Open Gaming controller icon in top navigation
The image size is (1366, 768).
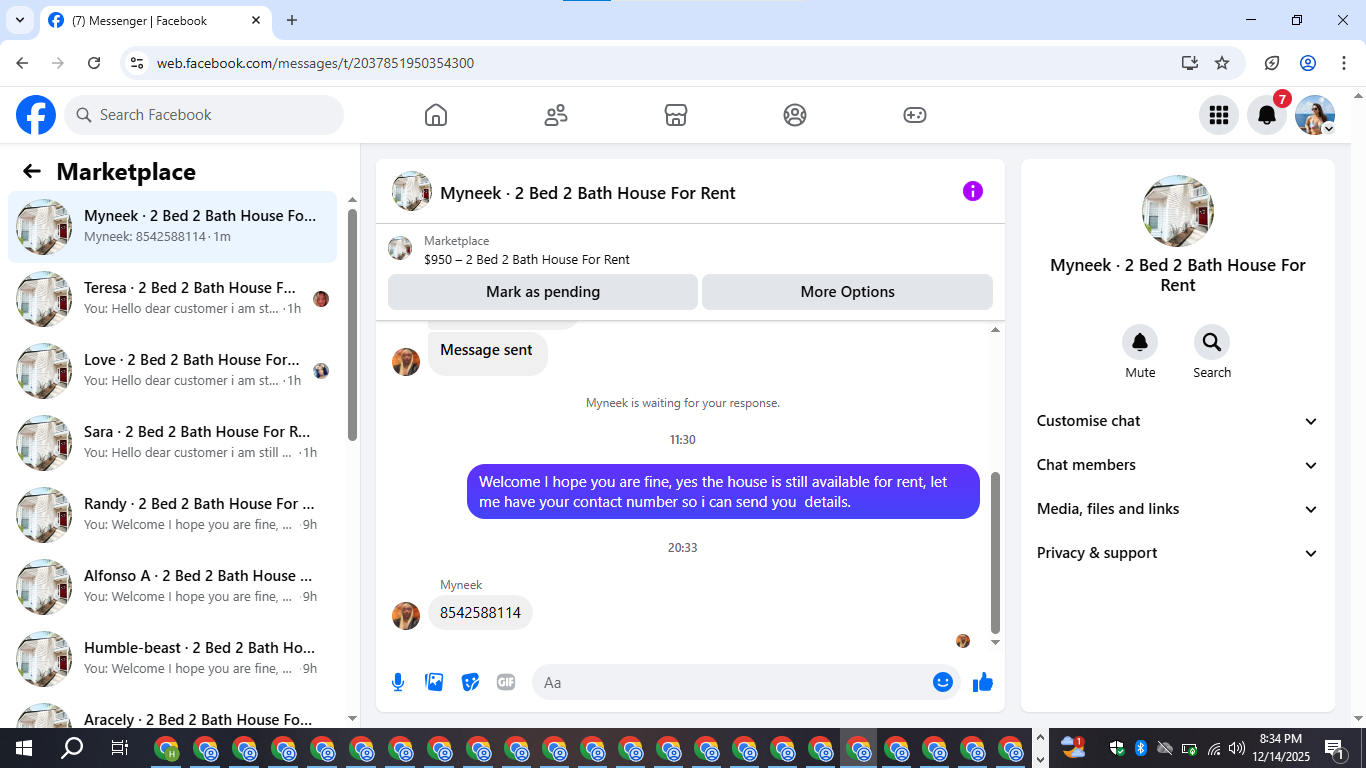[x=915, y=115]
